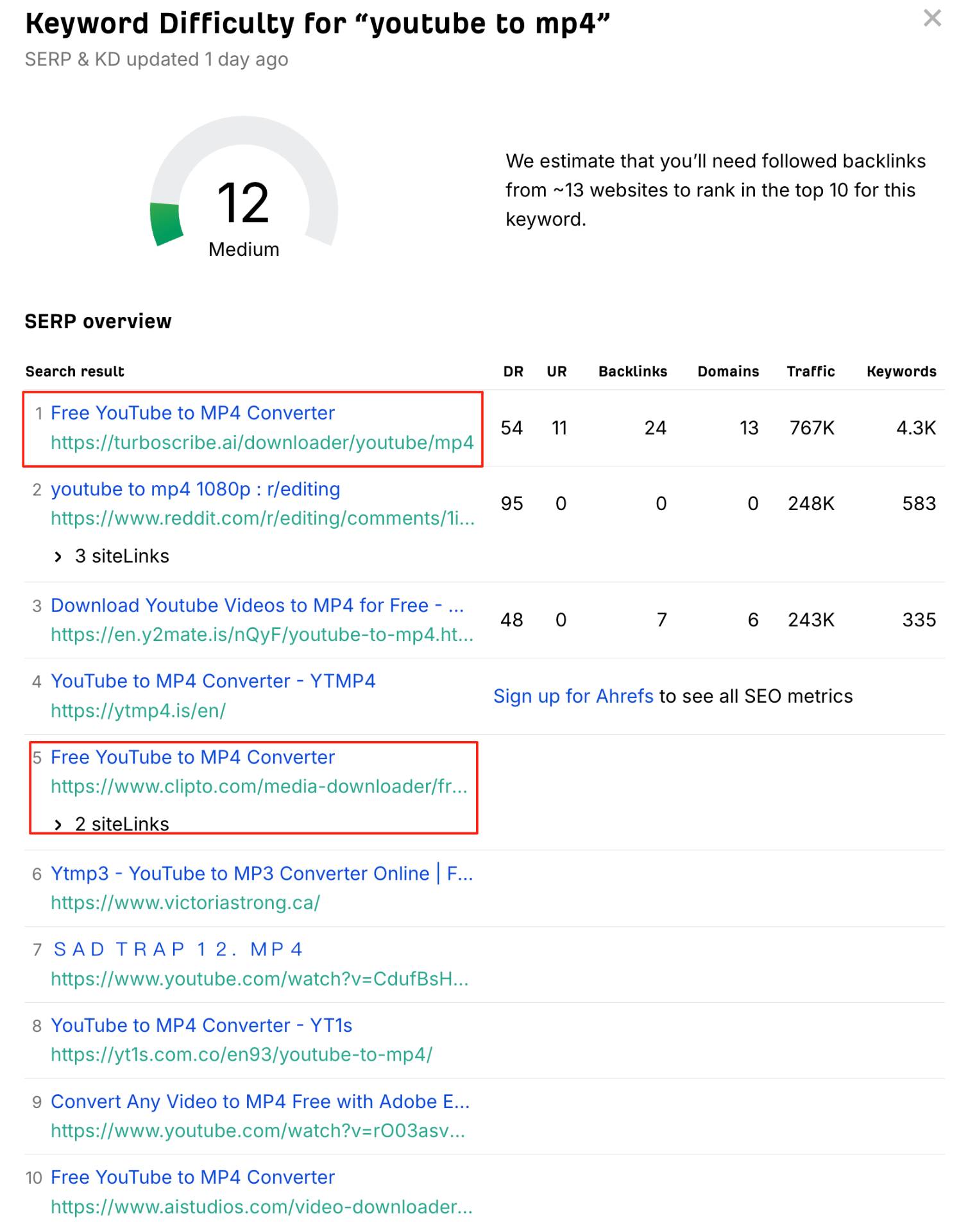Open the SAD TRAP 12.MP4 result
This screenshot has height=1232, width=959.
click(178, 949)
